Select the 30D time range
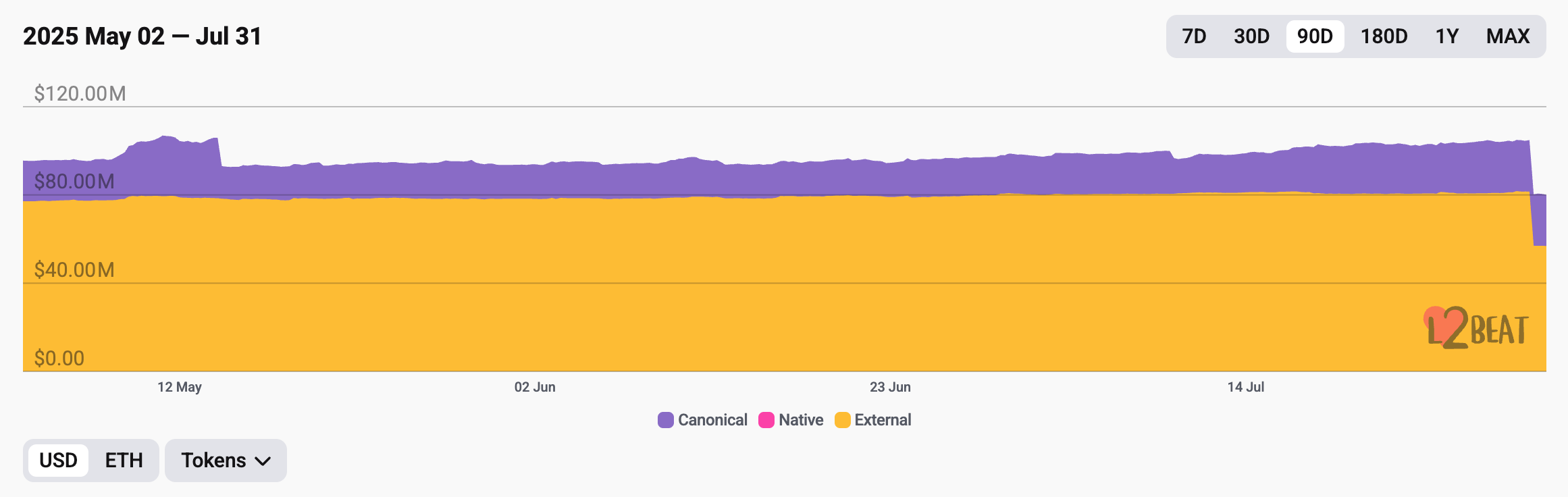 coord(1251,36)
